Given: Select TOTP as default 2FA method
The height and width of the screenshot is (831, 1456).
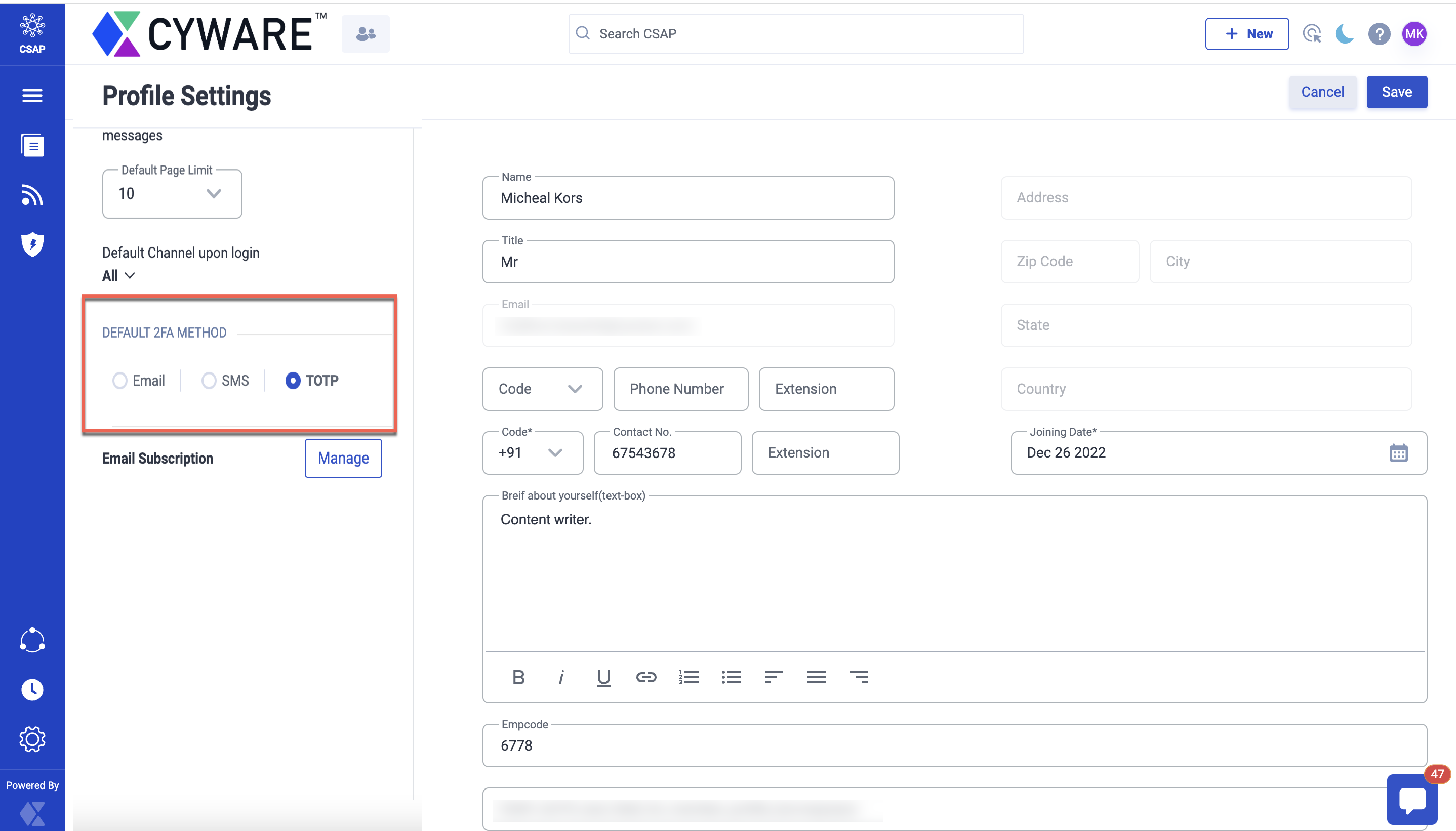Looking at the screenshot, I should click(293, 380).
